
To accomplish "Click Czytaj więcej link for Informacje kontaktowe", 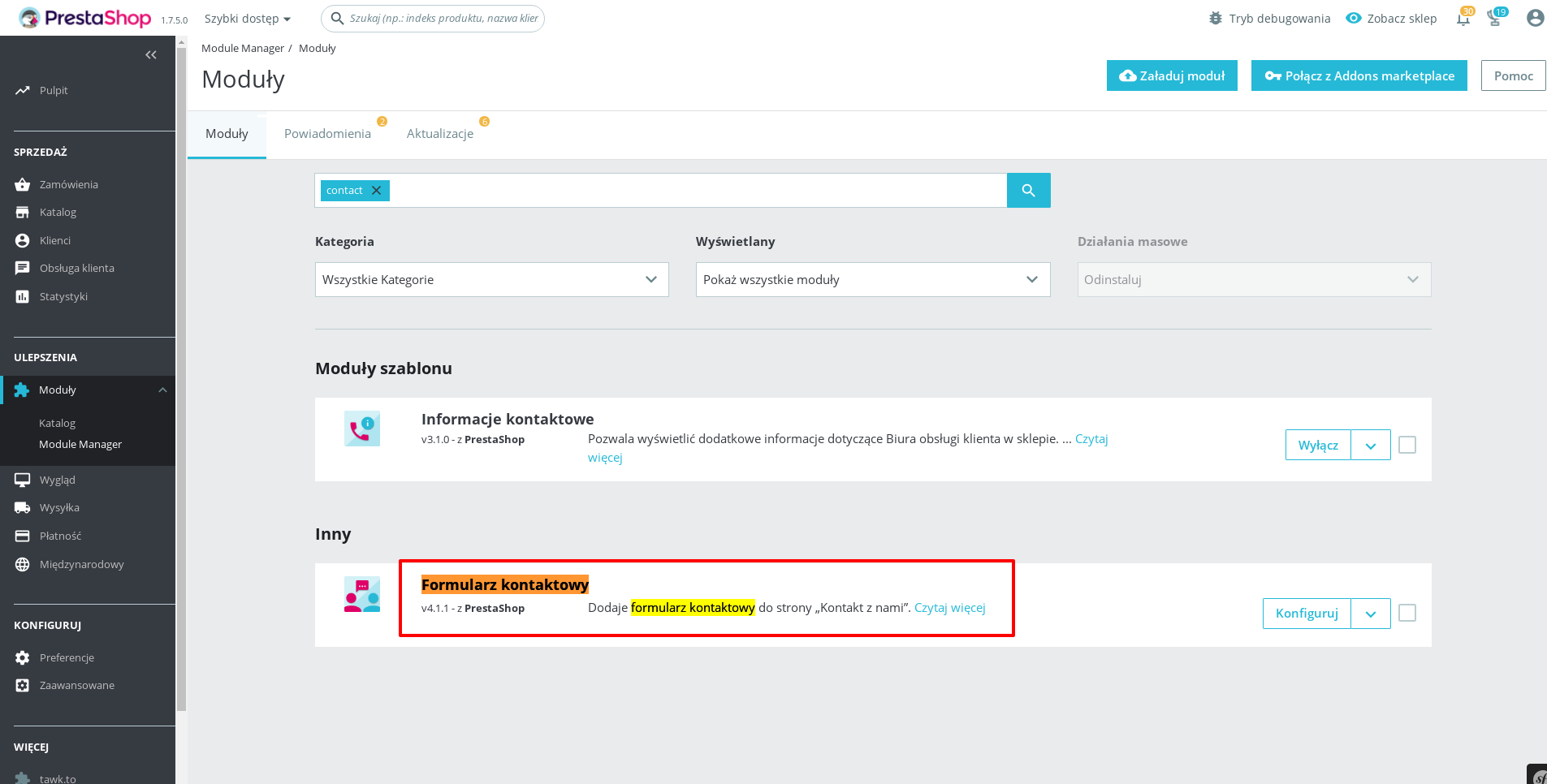I will click(x=1091, y=438).
